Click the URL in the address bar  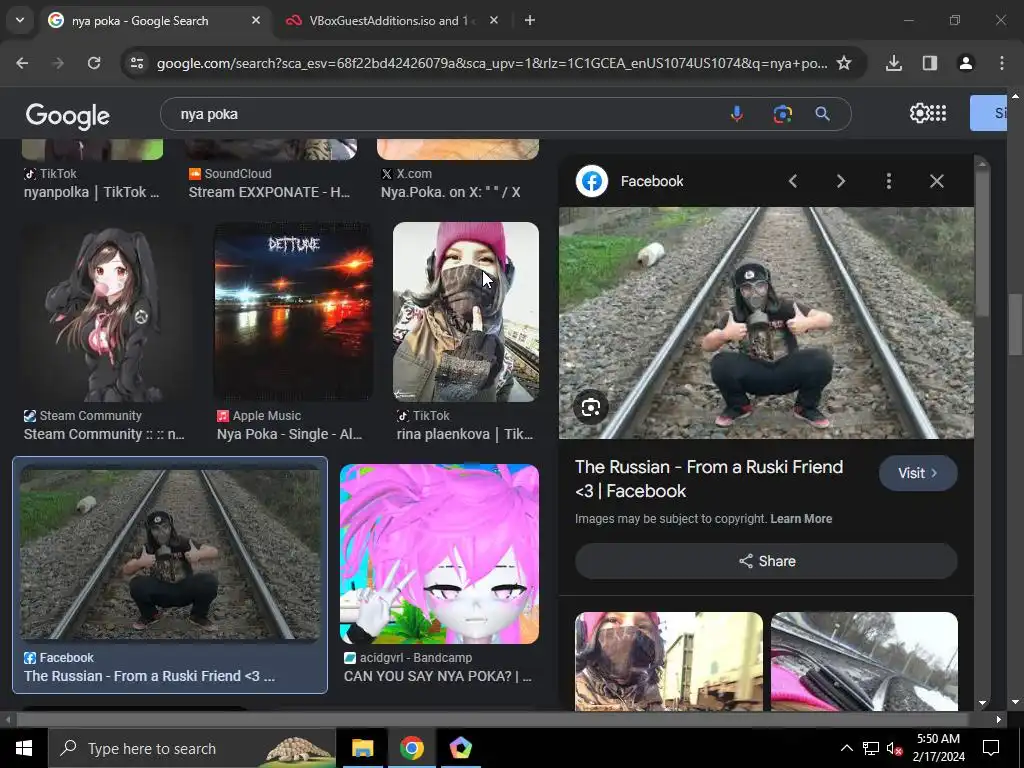(x=492, y=63)
